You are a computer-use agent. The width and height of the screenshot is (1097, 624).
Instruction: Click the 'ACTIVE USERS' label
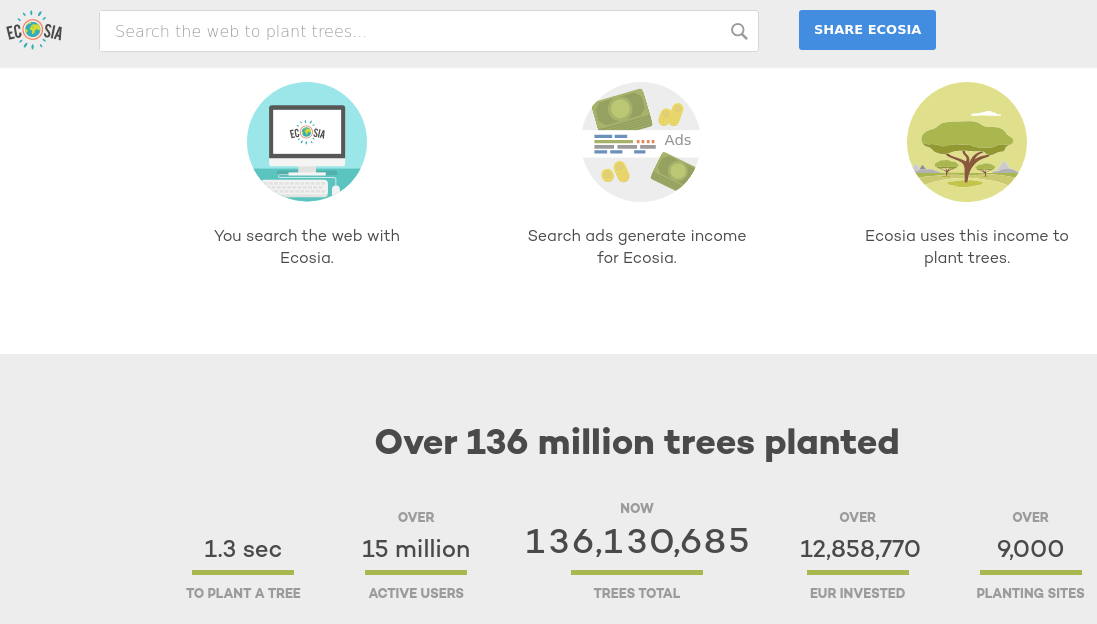416,593
